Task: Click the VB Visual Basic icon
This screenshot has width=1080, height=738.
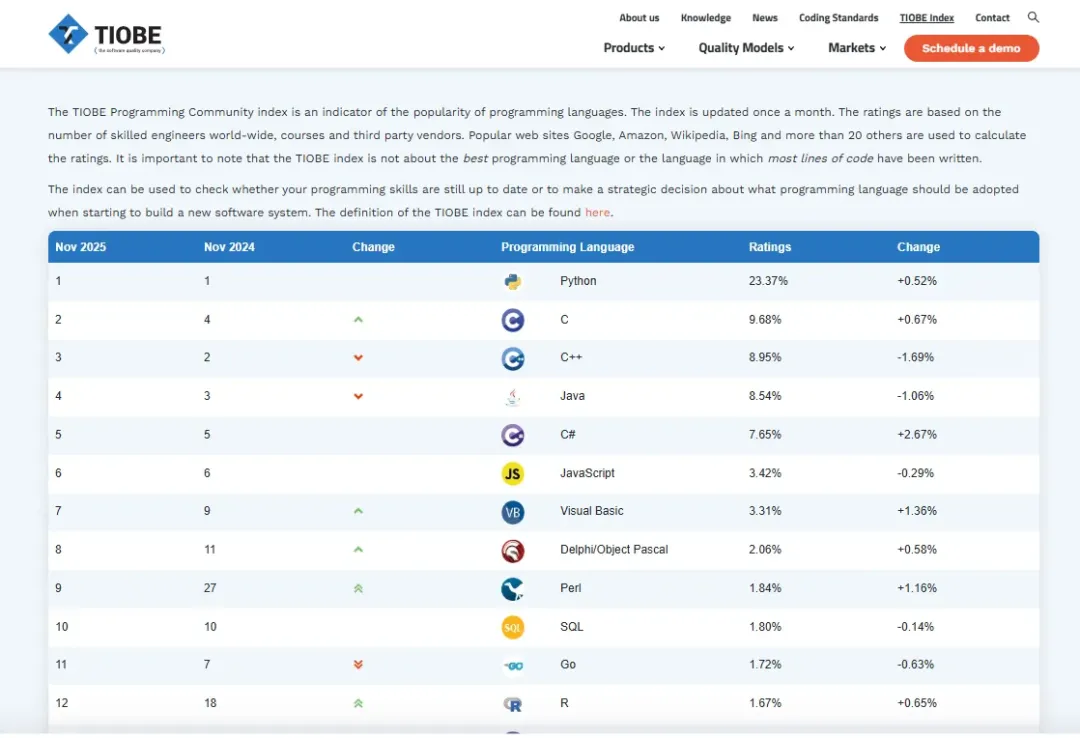Action: pos(512,512)
